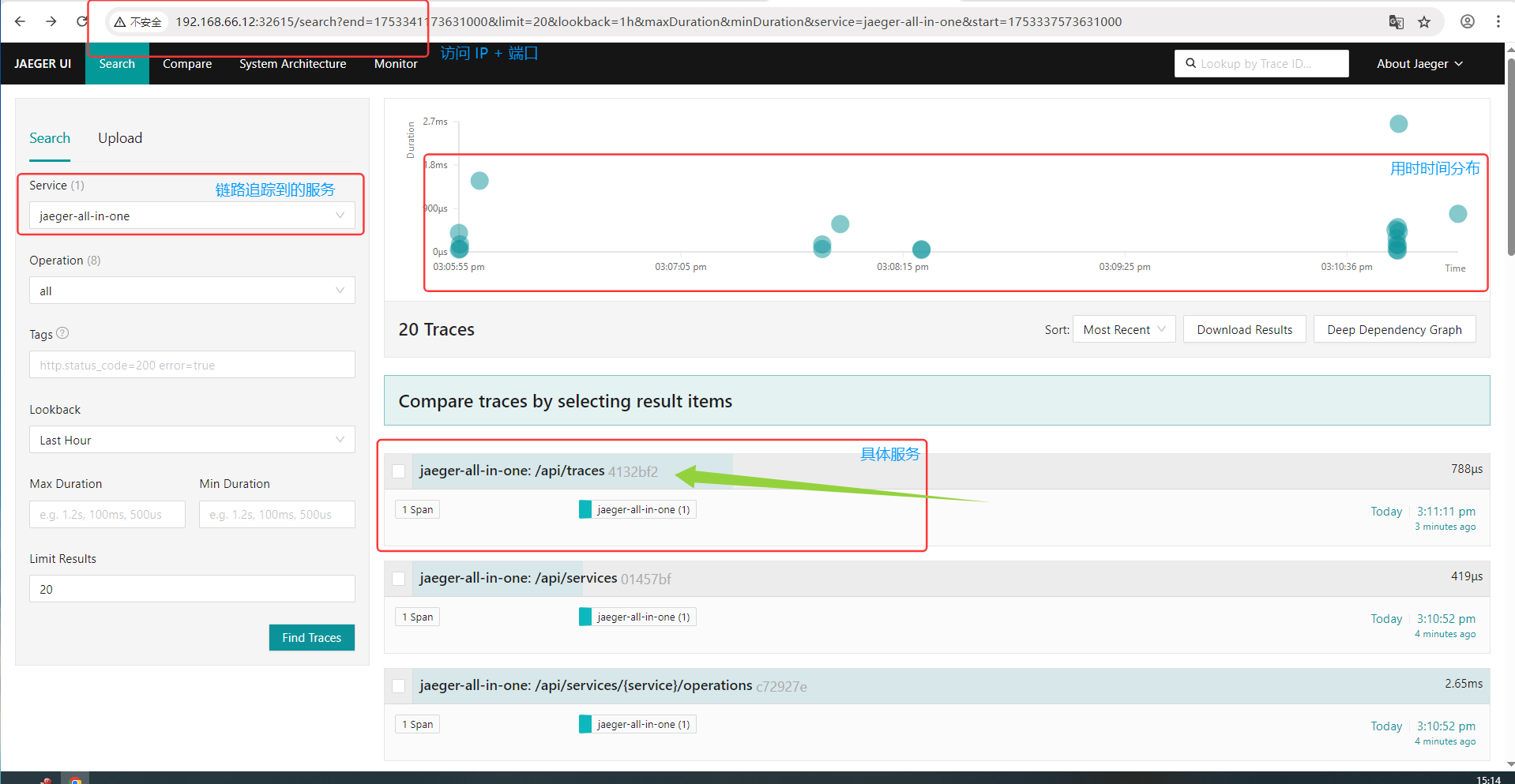The height and width of the screenshot is (784, 1515).
Task: Click the Limit Results field
Action: (x=192, y=589)
